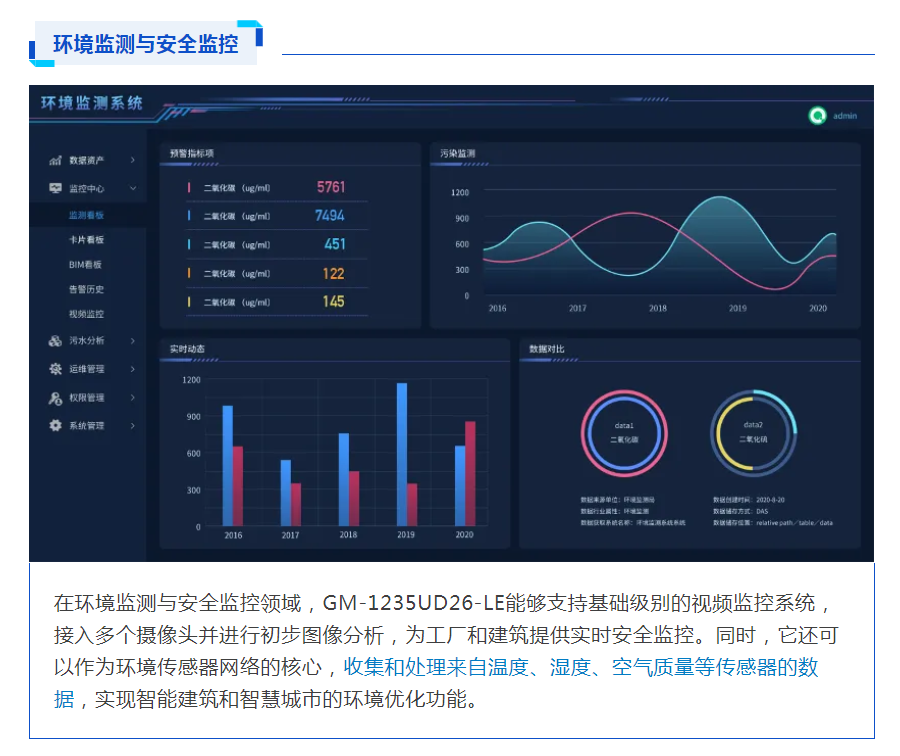Click the 运维管理 gear icon
900x756 pixels.
click(55, 369)
